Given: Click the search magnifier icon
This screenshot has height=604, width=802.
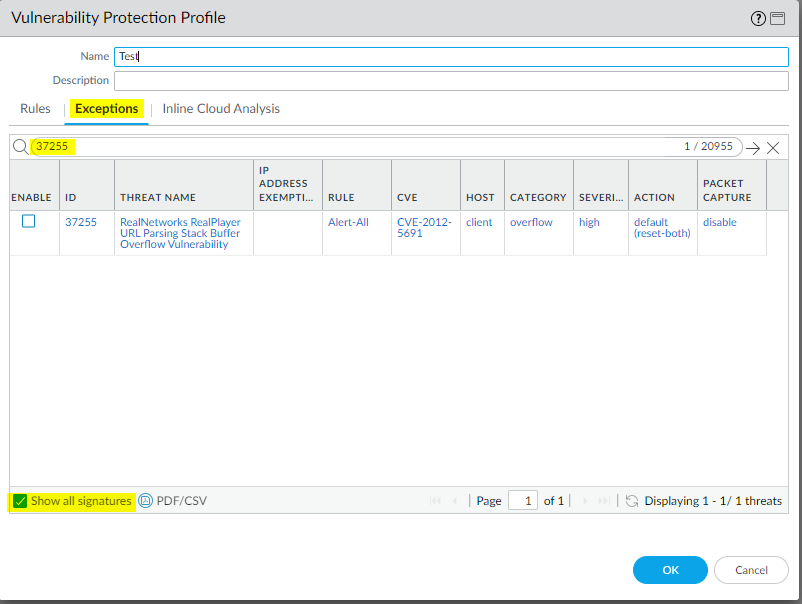Looking at the screenshot, I should coord(21,147).
